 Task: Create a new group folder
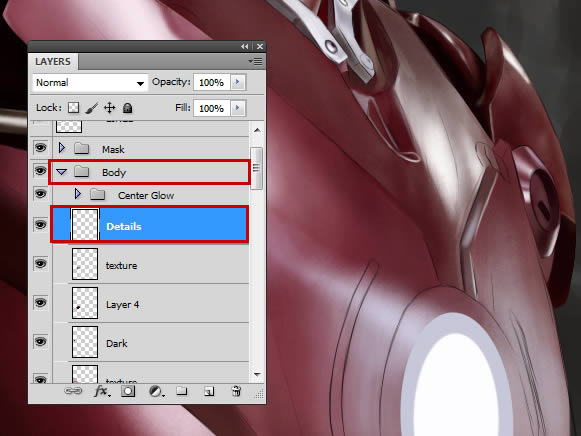tap(182, 391)
